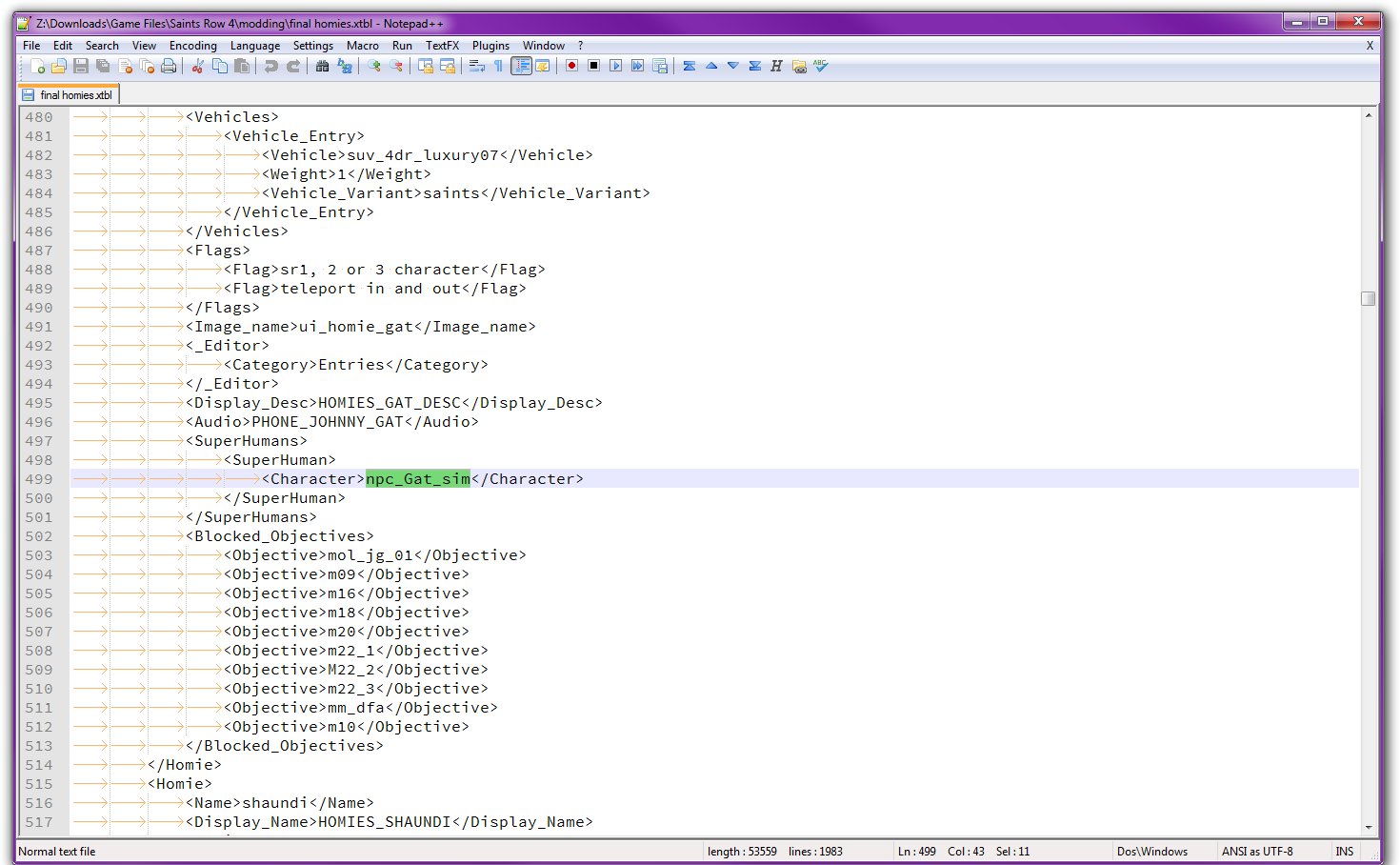Click the scrollbar up arrow
The image size is (1400, 865).
click(1369, 115)
